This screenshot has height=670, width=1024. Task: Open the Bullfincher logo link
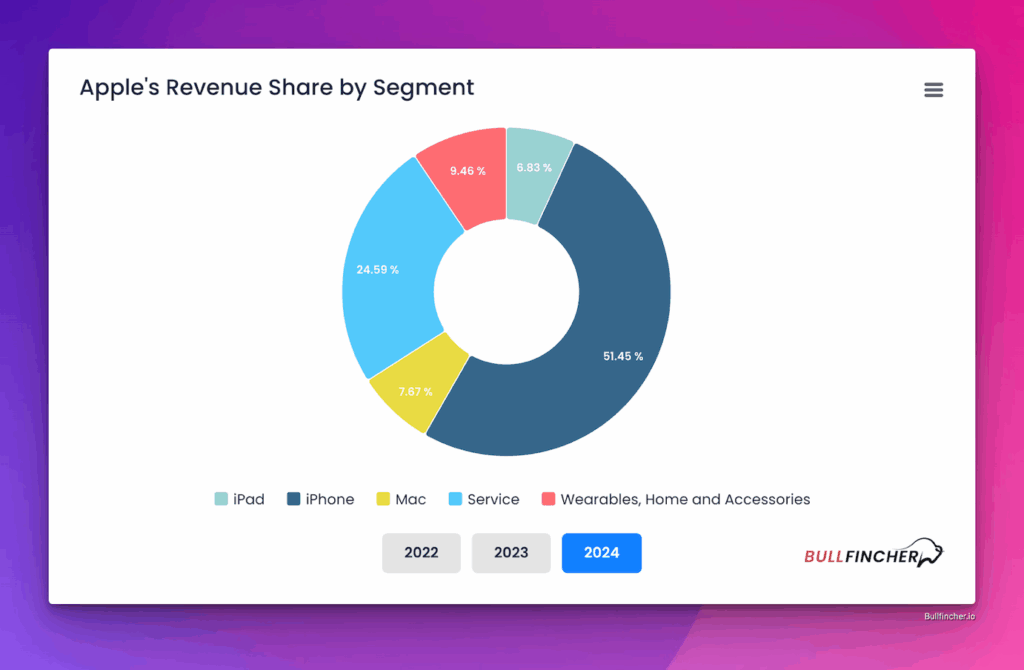(873, 554)
